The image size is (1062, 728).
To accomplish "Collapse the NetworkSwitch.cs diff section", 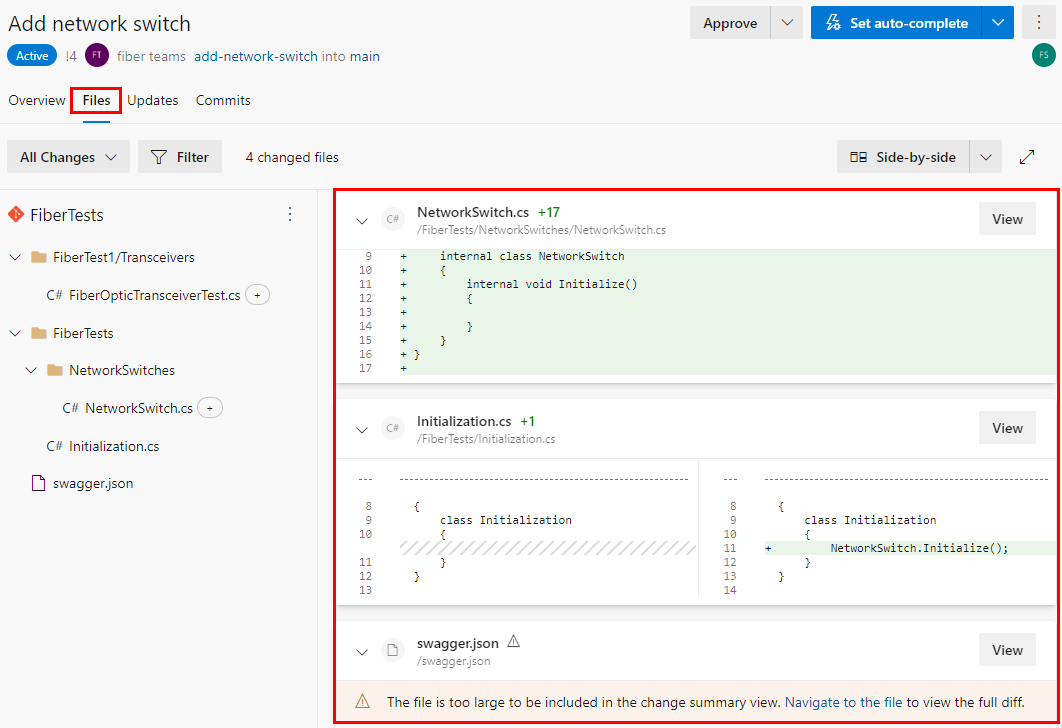I will point(361,221).
